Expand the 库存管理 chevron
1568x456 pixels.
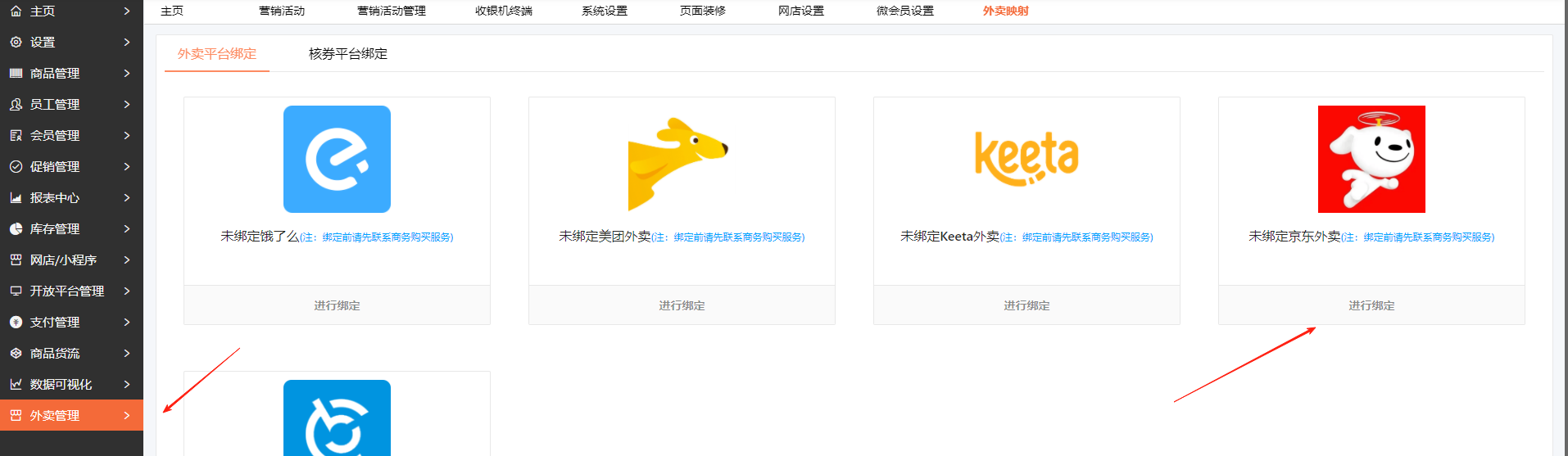pos(127,228)
